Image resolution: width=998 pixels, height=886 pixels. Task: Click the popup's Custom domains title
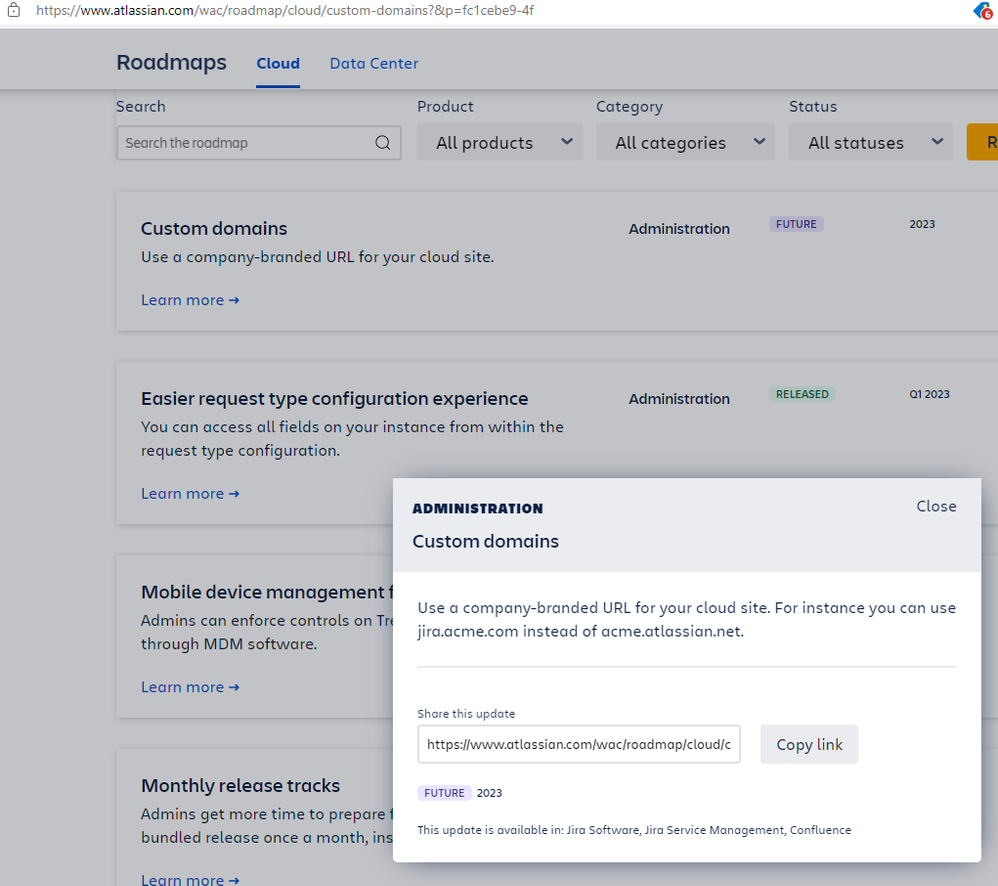486,541
